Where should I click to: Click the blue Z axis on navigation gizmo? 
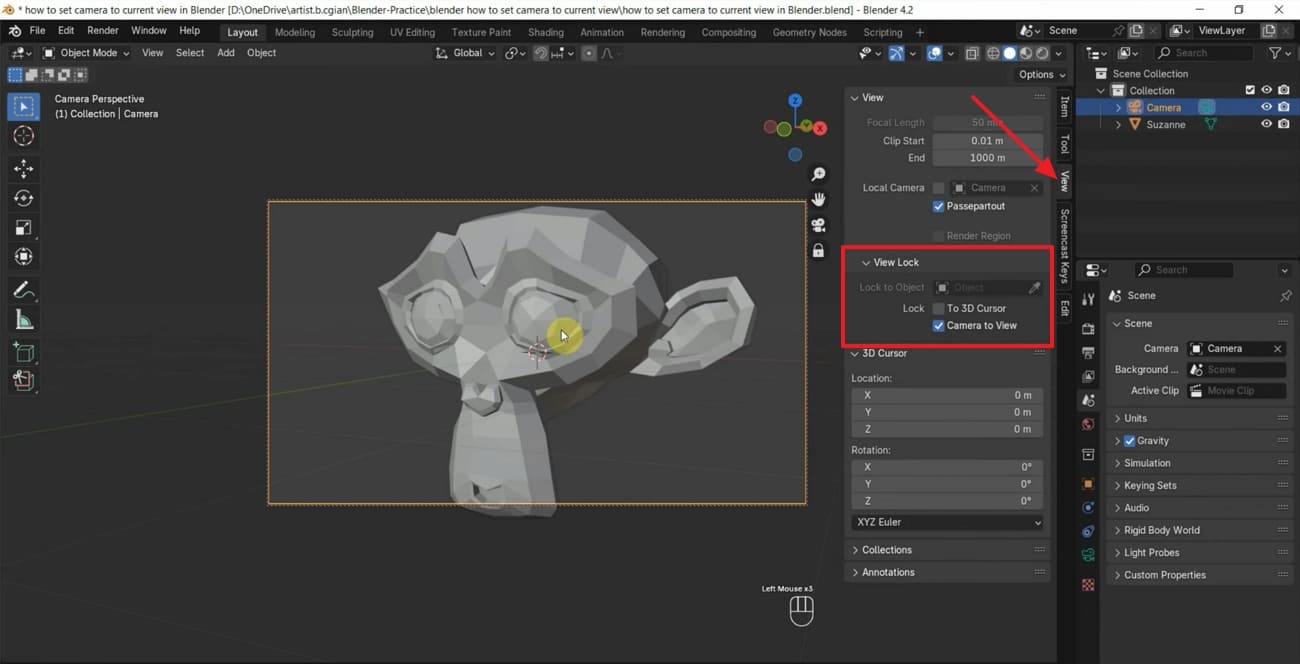pyautogui.click(x=795, y=101)
